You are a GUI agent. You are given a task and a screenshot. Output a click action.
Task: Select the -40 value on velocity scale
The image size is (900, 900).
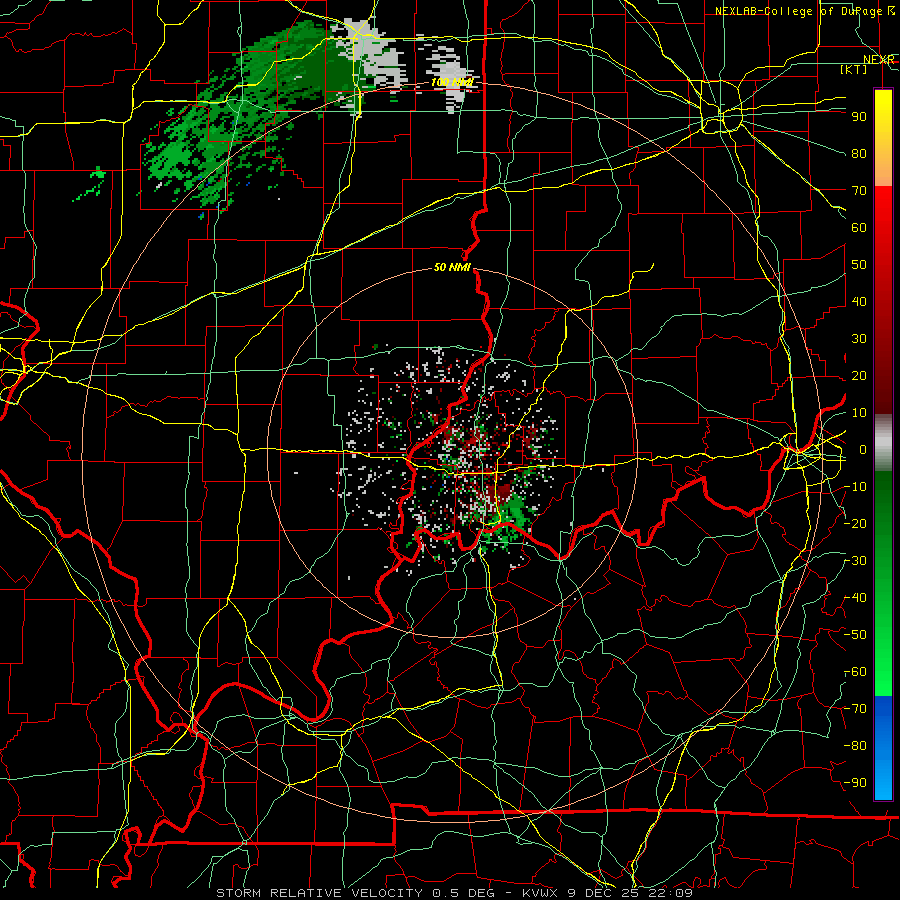coord(855,598)
